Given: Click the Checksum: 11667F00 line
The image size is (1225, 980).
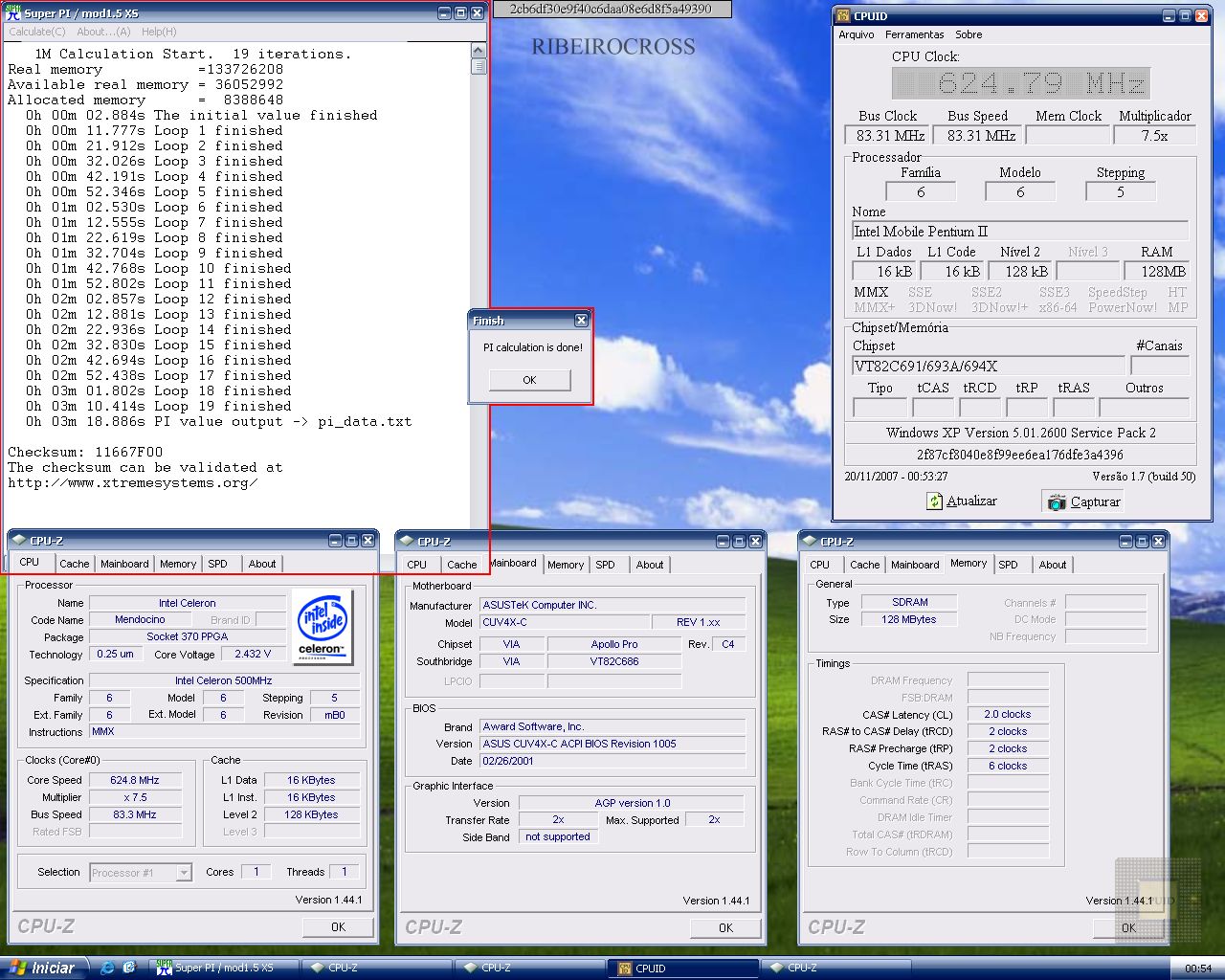Looking at the screenshot, I should [x=85, y=452].
